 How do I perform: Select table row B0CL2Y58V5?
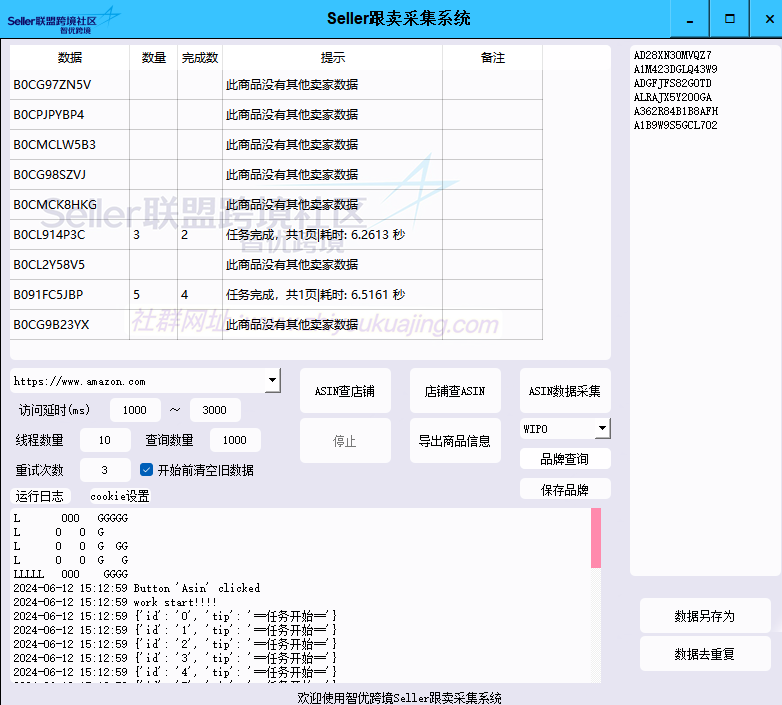point(276,264)
